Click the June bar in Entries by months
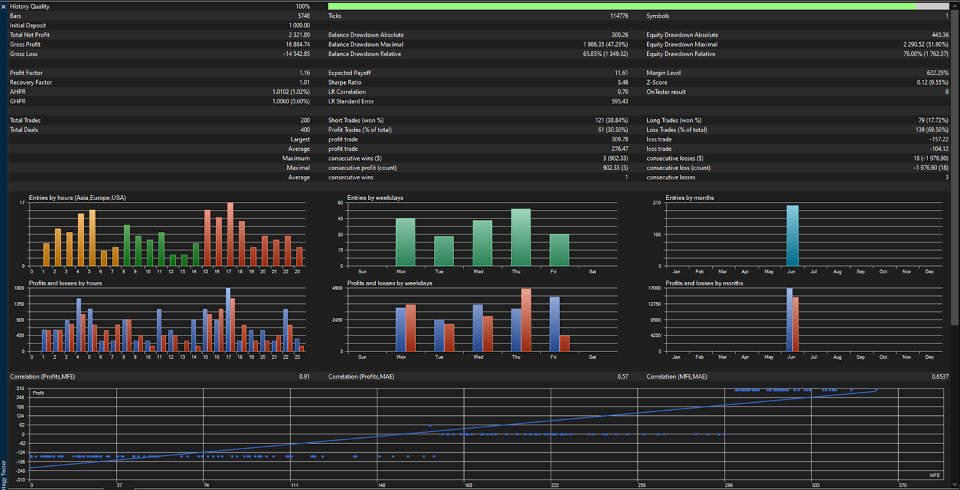Screen dimensions: 960x490 point(792,236)
